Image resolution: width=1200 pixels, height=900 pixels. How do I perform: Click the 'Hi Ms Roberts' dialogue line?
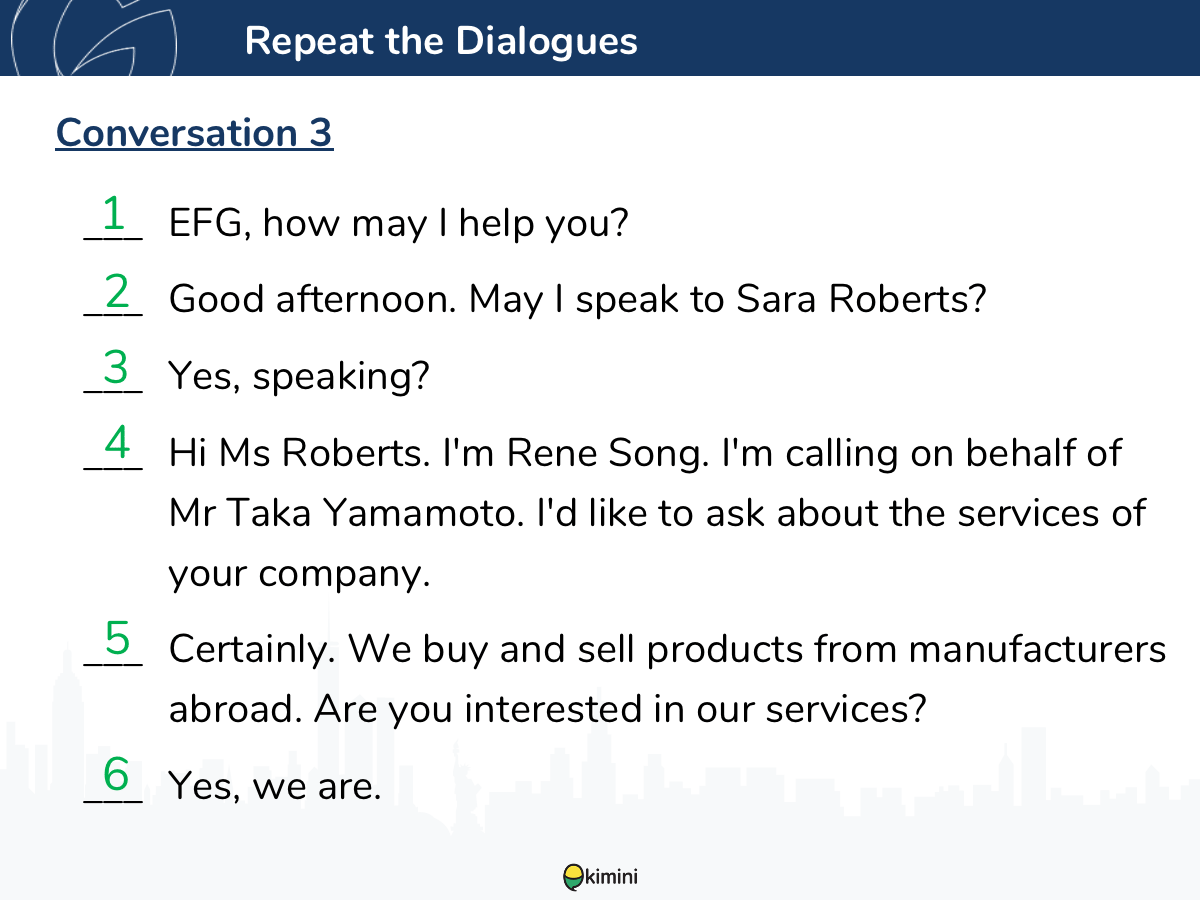point(646,453)
